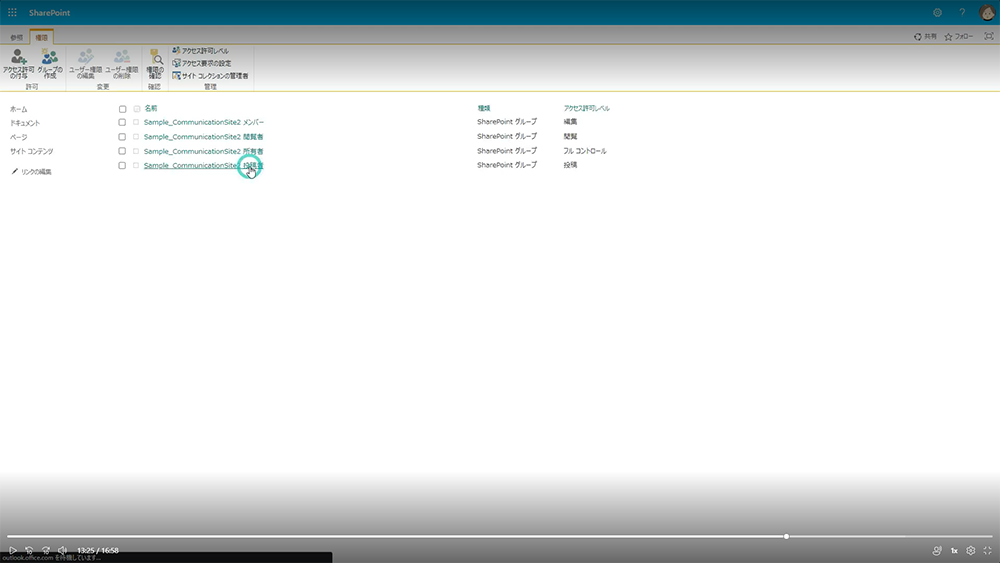Open アクセス要求の設定 in ribbon
1000x563 pixels.
point(202,63)
